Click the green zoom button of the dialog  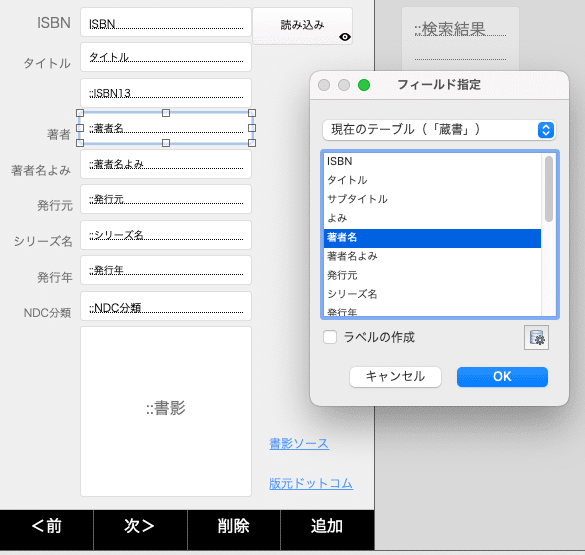click(364, 85)
